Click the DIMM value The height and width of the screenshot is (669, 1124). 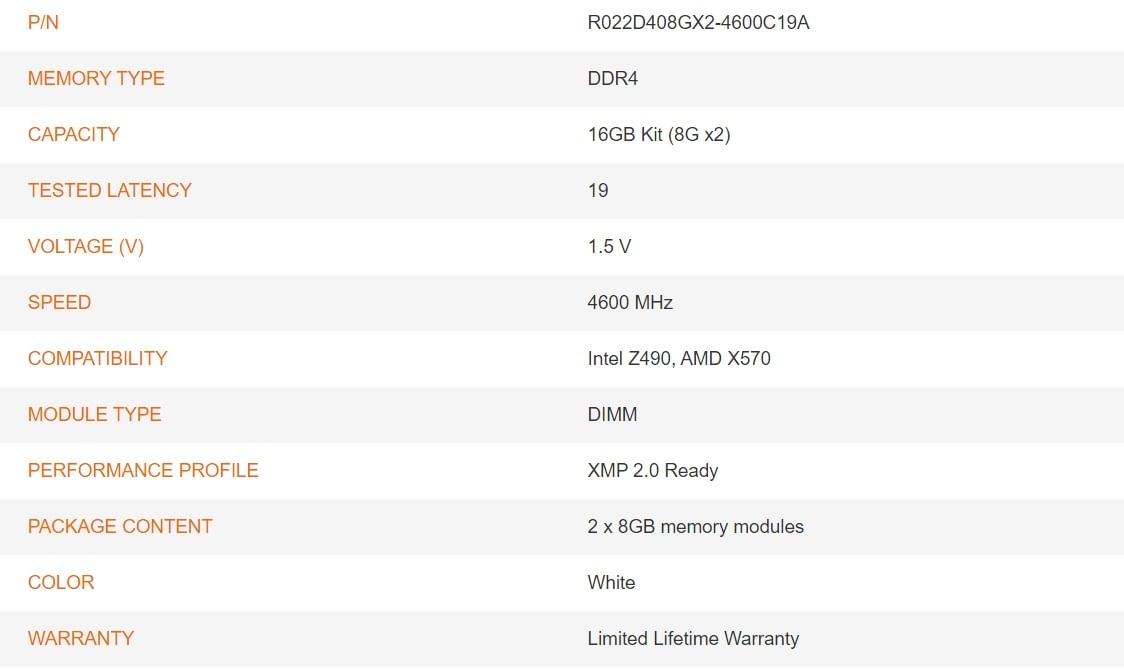pos(612,414)
